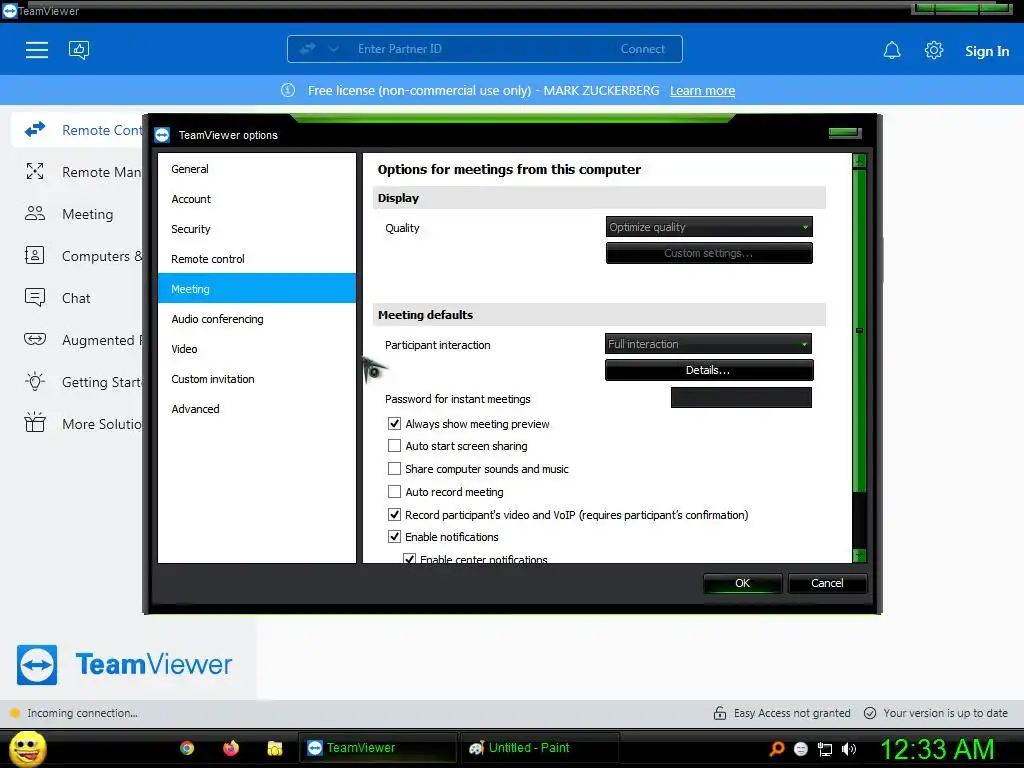The width and height of the screenshot is (1024, 768).
Task: Click the Augmented Reality headset icon
Action: pos(35,340)
